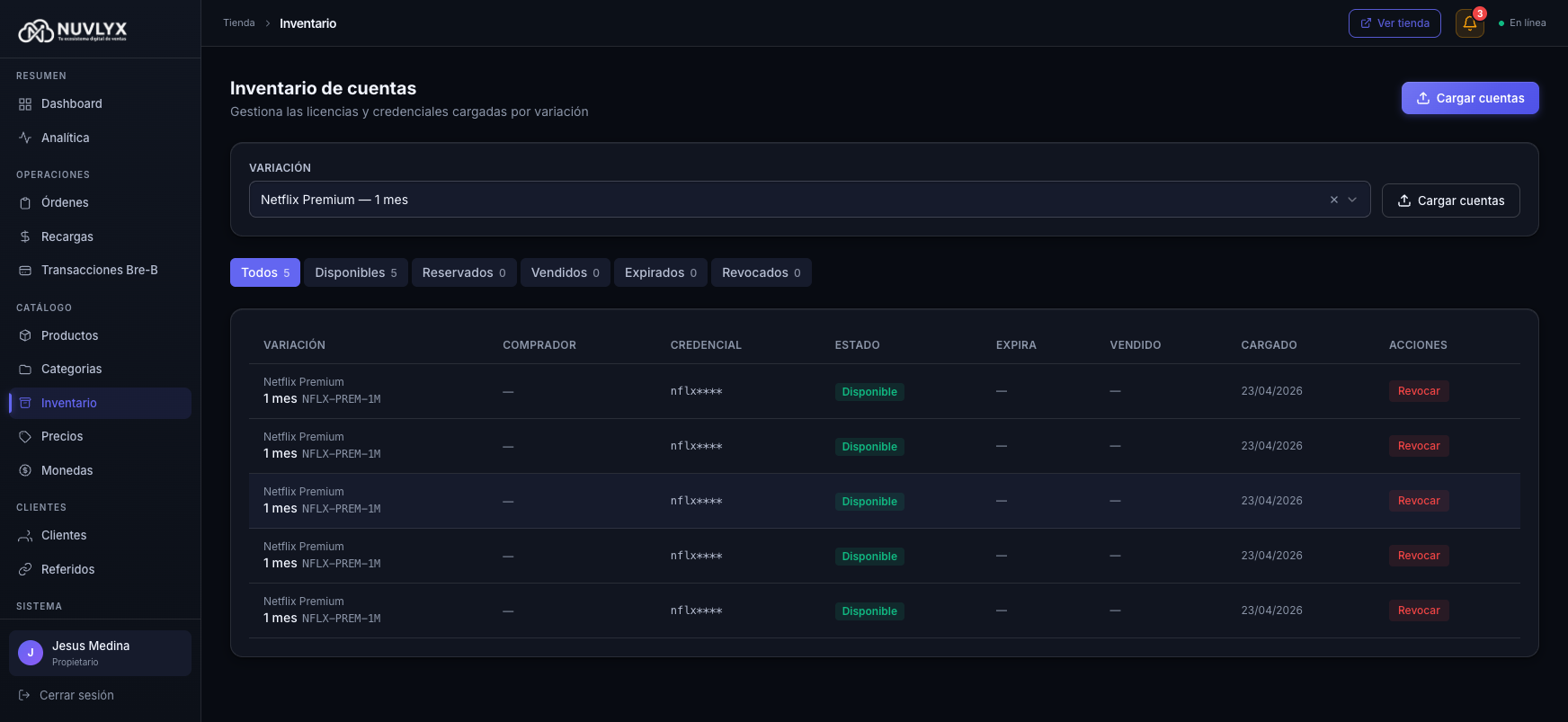Click the Recargas dollar icon
The width and height of the screenshot is (1568, 722).
point(25,236)
